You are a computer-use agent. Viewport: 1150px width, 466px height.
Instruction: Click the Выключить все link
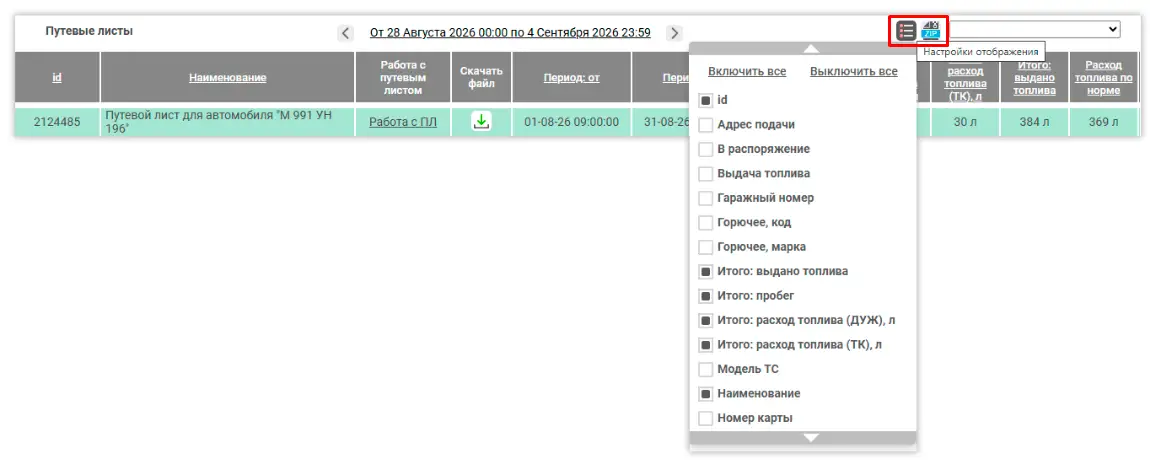(x=854, y=71)
